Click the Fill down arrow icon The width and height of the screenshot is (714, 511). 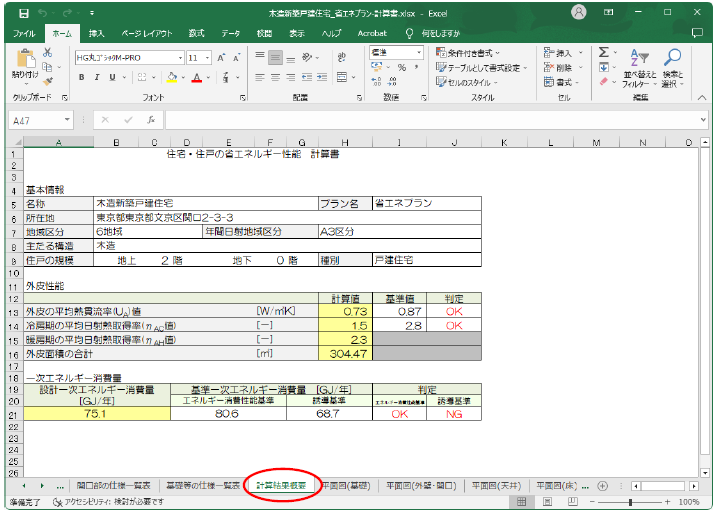(604, 67)
